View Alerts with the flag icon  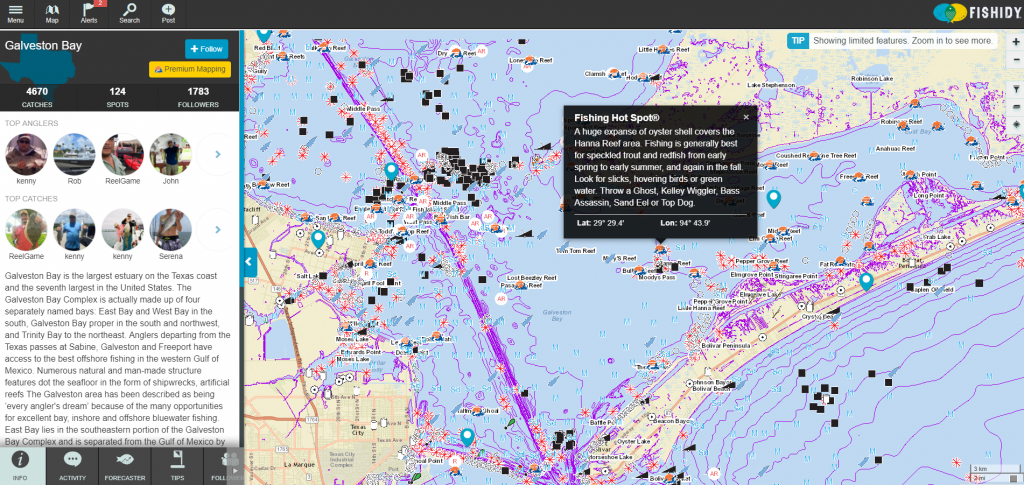[x=90, y=13]
